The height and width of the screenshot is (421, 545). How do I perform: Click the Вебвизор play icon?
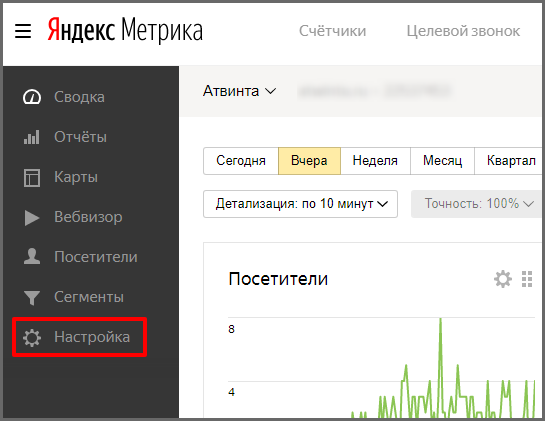[x=32, y=218]
